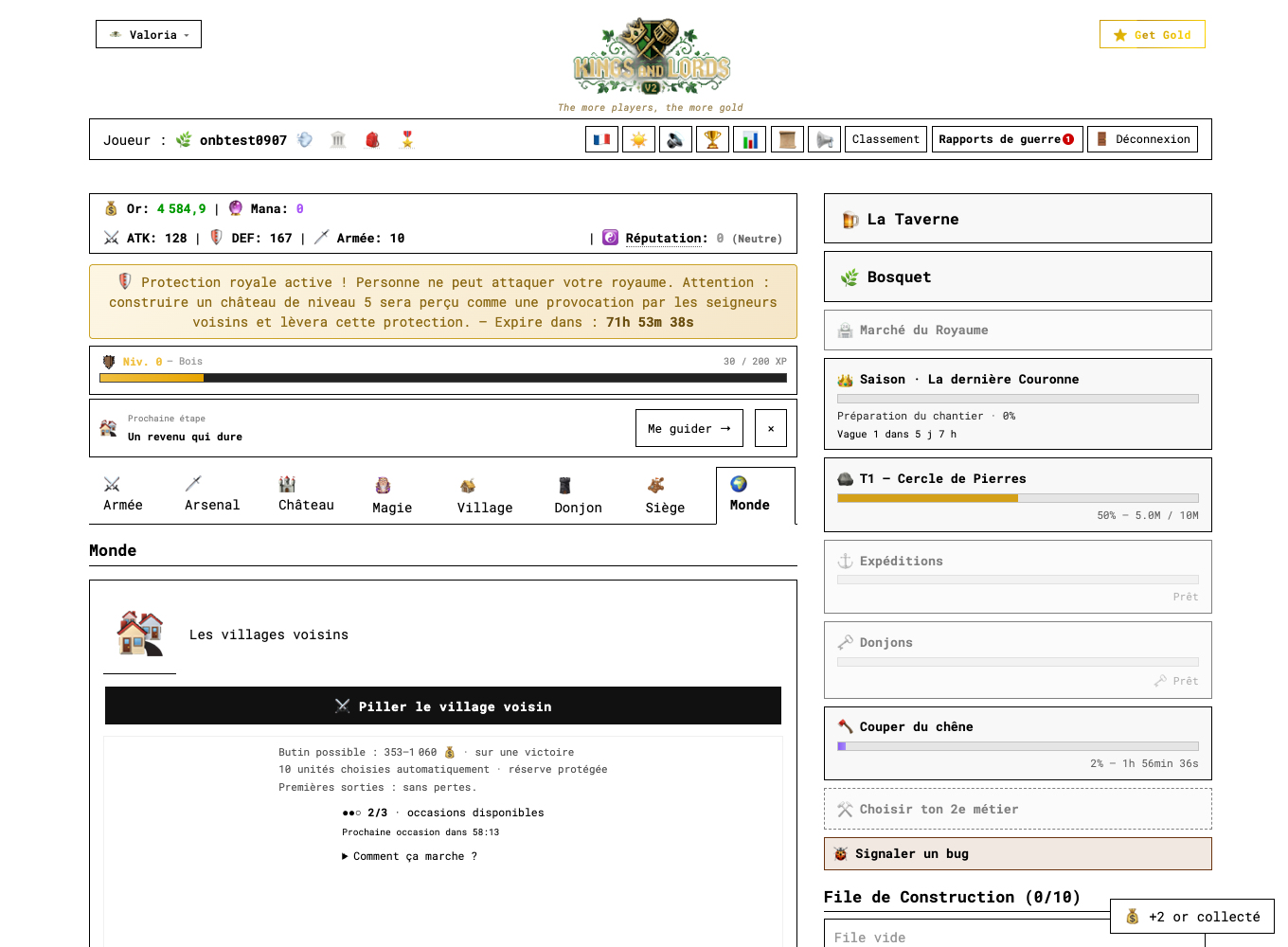This screenshot has width=1288, height=947.
Task: Select the Monde tab
Action: (x=756, y=495)
